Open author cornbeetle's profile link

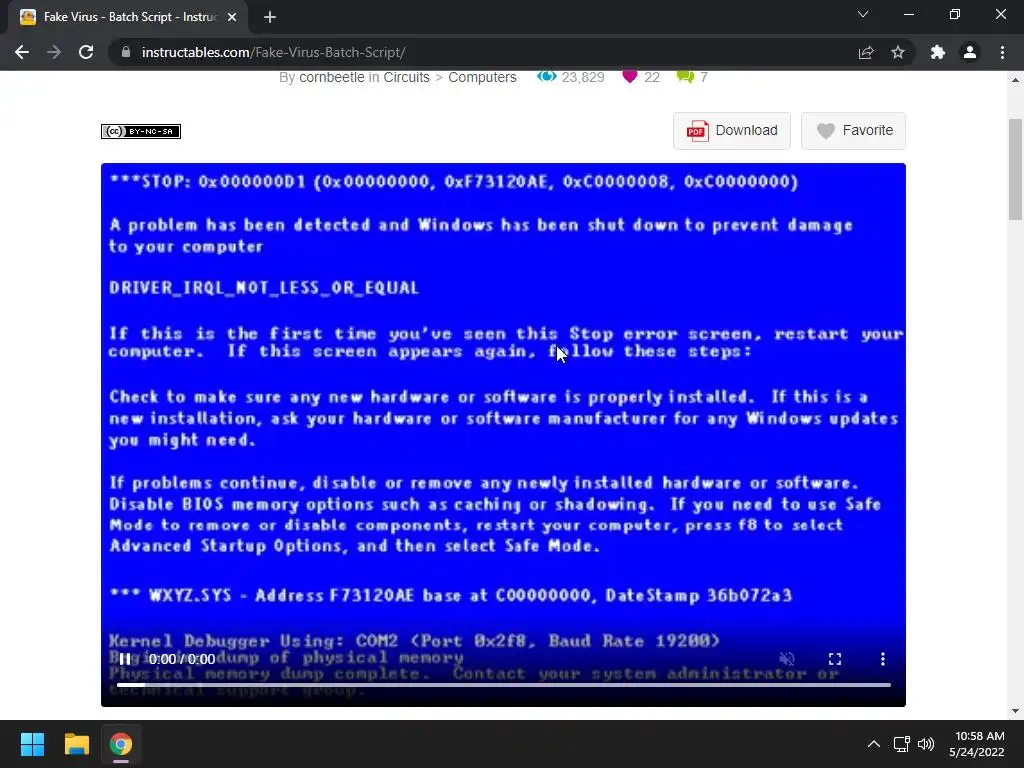point(332,77)
